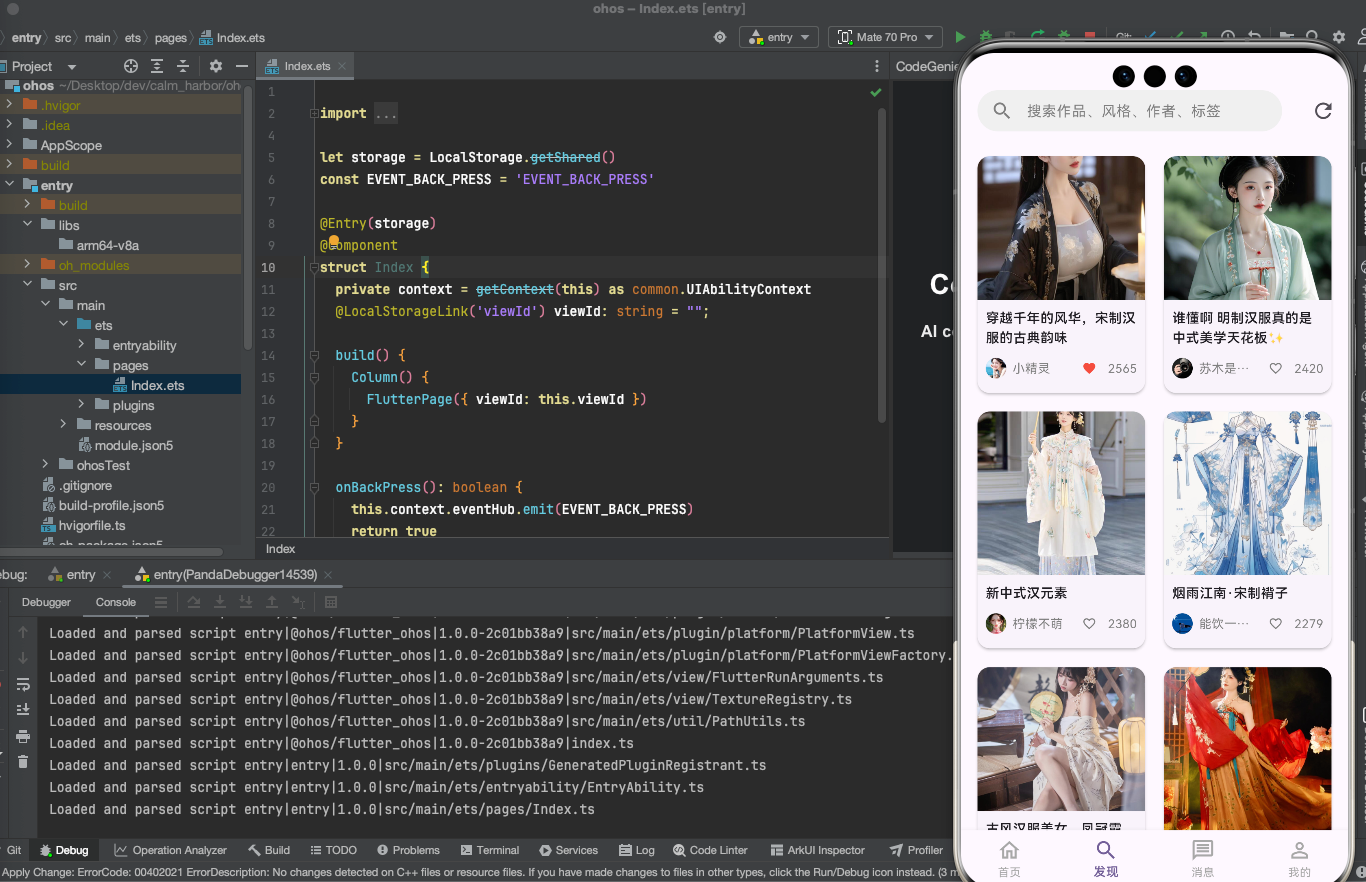
Task: Expand the ohosTest folder
Action: (x=46, y=465)
